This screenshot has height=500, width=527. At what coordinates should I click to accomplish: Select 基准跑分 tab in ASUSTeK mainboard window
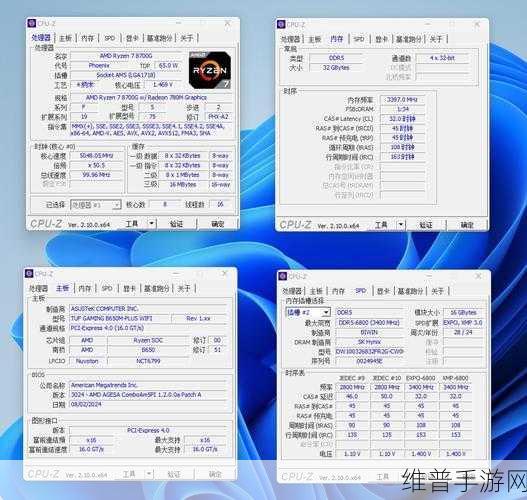pyautogui.click(x=157, y=288)
